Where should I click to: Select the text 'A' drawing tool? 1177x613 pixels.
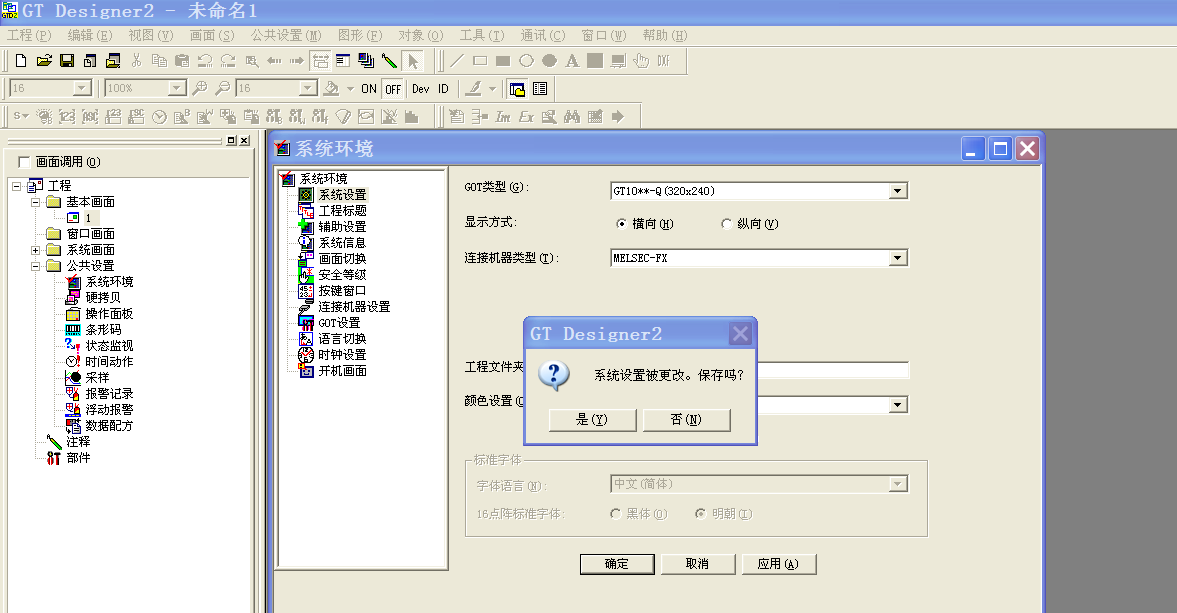[x=572, y=61]
